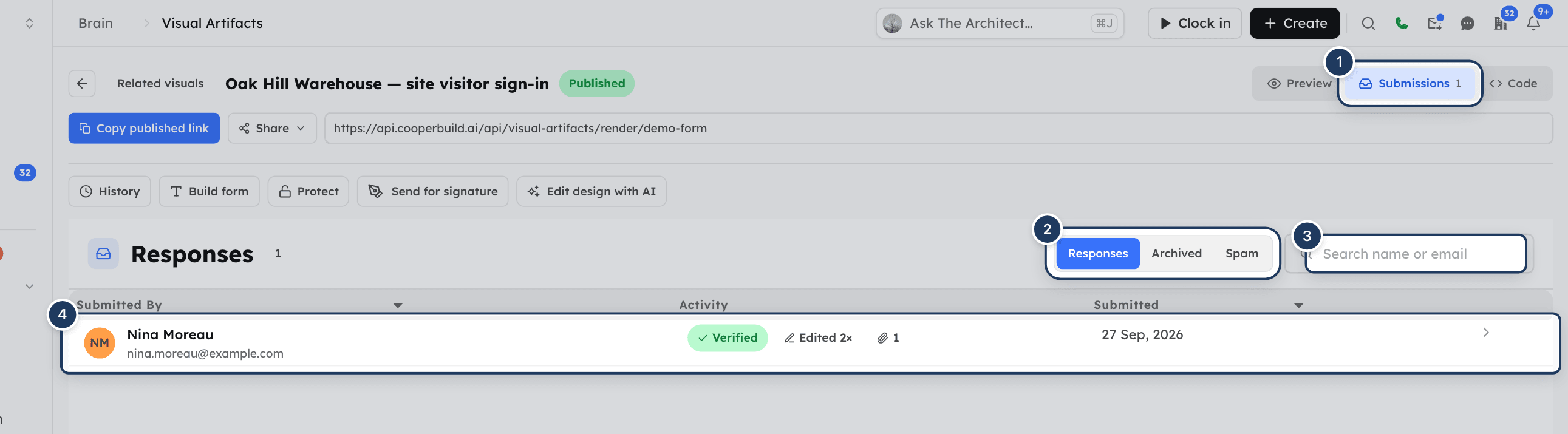Image resolution: width=1568 pixels, height=434 pixels.
Task: Click Edit design with AI button
Action: point(591,191)
